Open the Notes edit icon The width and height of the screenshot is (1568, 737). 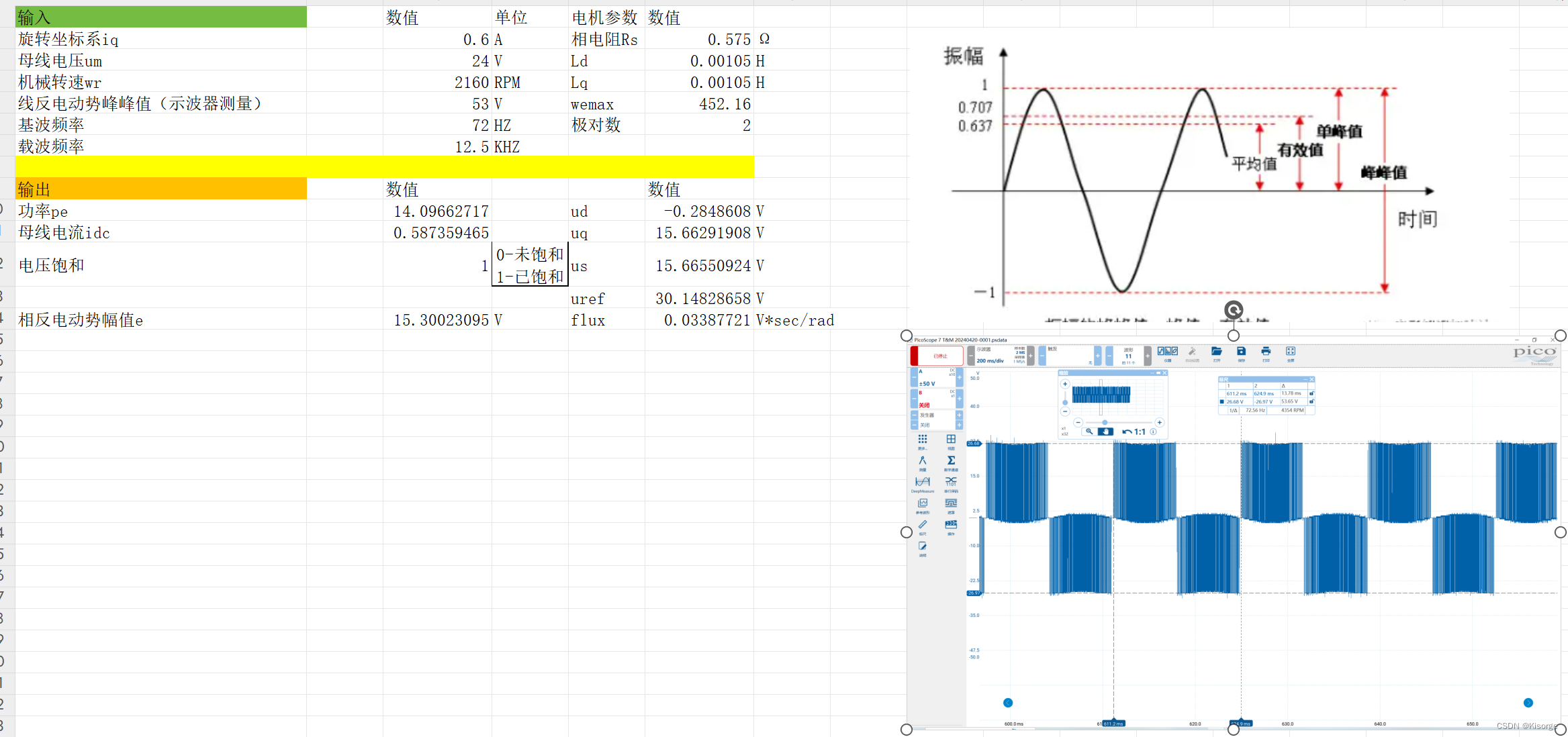coord(923,546)
